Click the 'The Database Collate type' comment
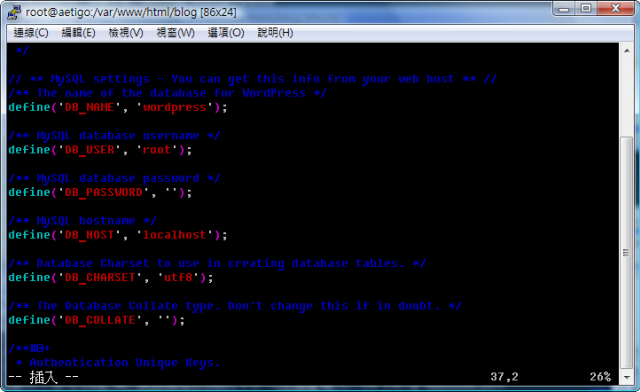The image size is (640, 392). (235, 306)
